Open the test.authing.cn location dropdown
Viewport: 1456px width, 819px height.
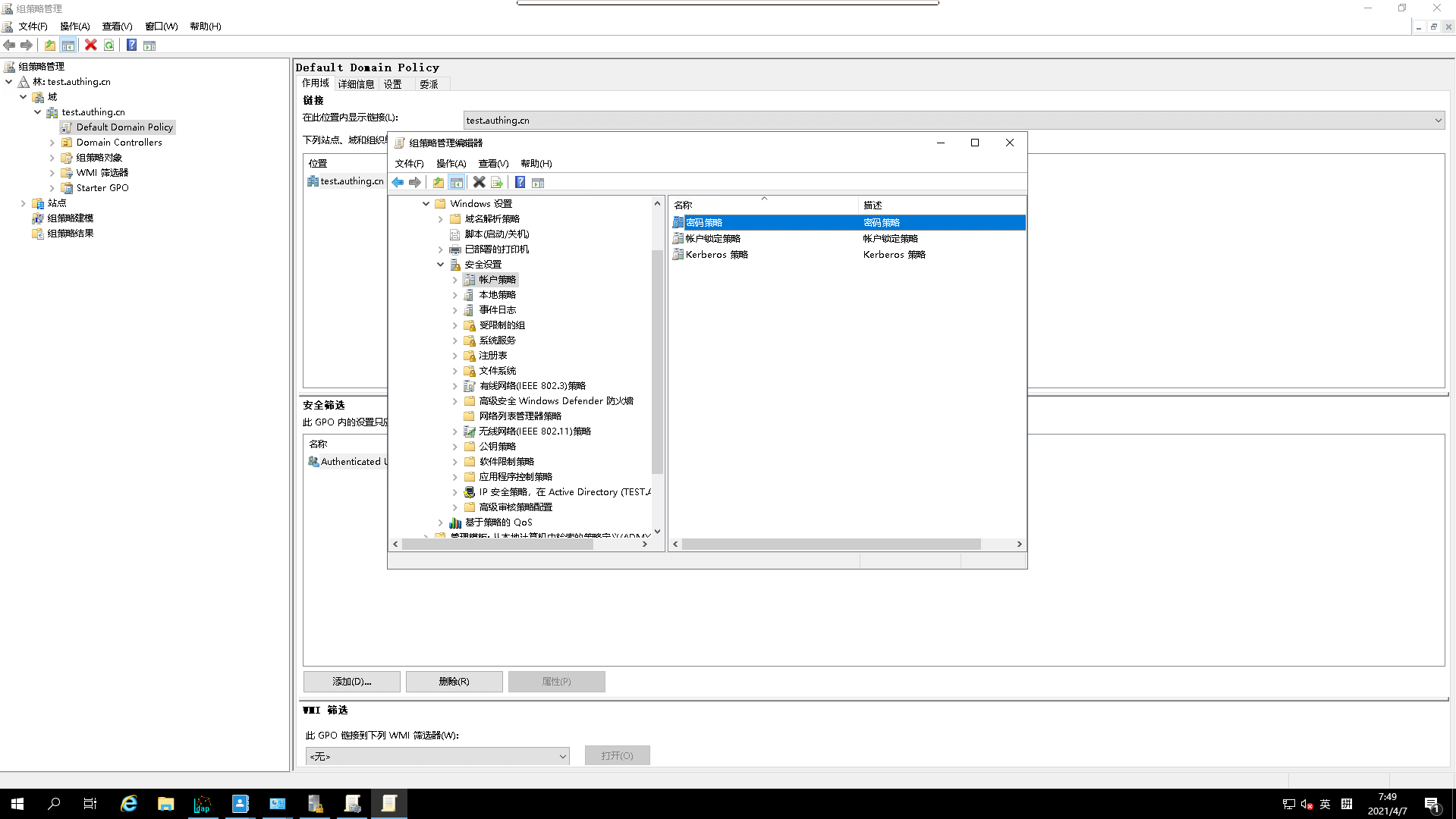click(1437, 121)
